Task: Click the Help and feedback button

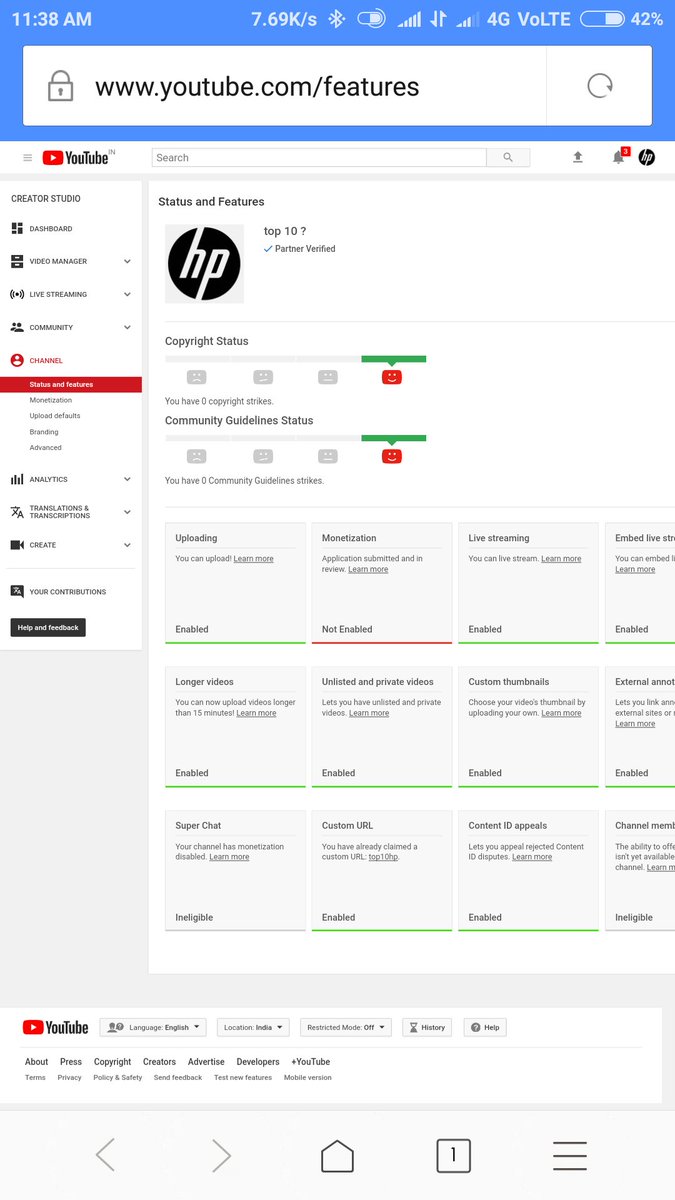Action: (x=48, y=628)
